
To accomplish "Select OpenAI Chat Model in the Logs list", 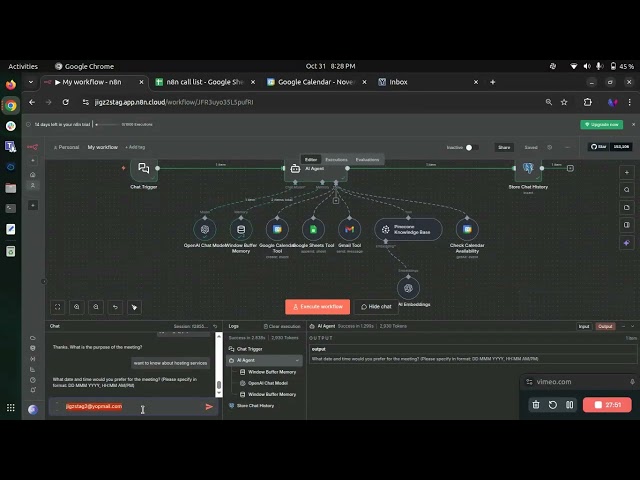I will tap(268, 383).
